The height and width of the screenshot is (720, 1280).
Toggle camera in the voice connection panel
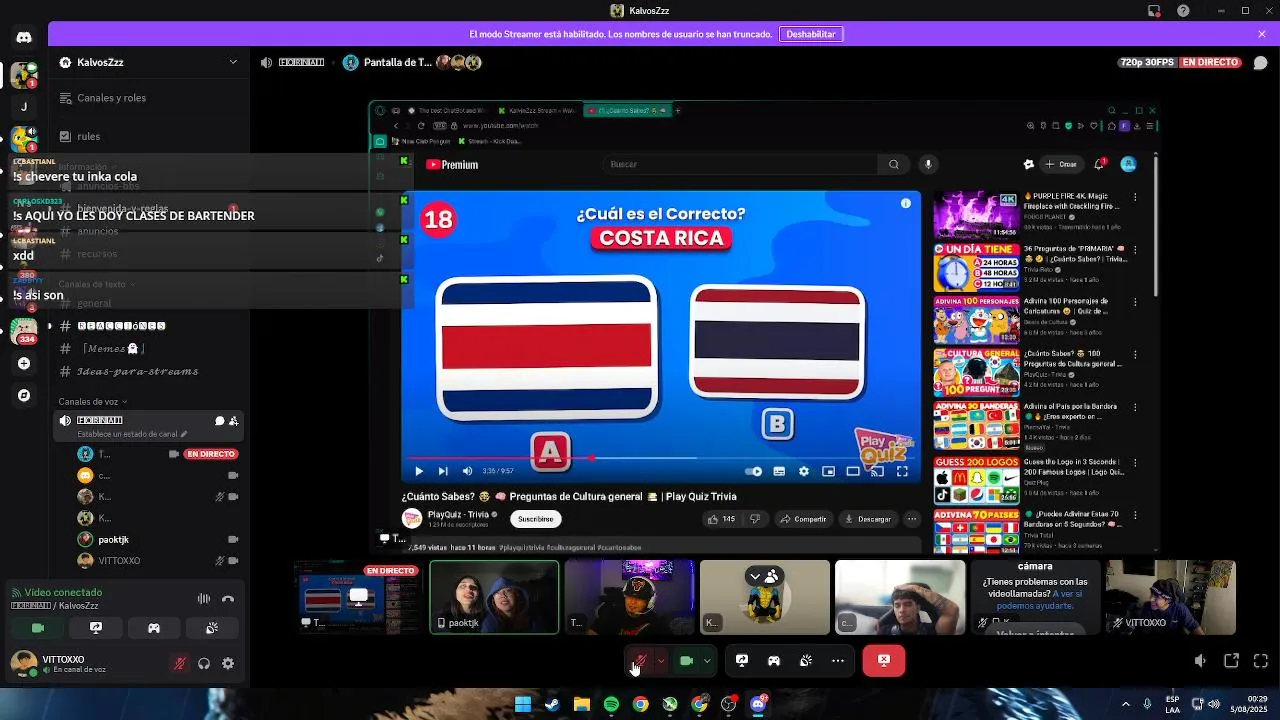coord(38,628)
